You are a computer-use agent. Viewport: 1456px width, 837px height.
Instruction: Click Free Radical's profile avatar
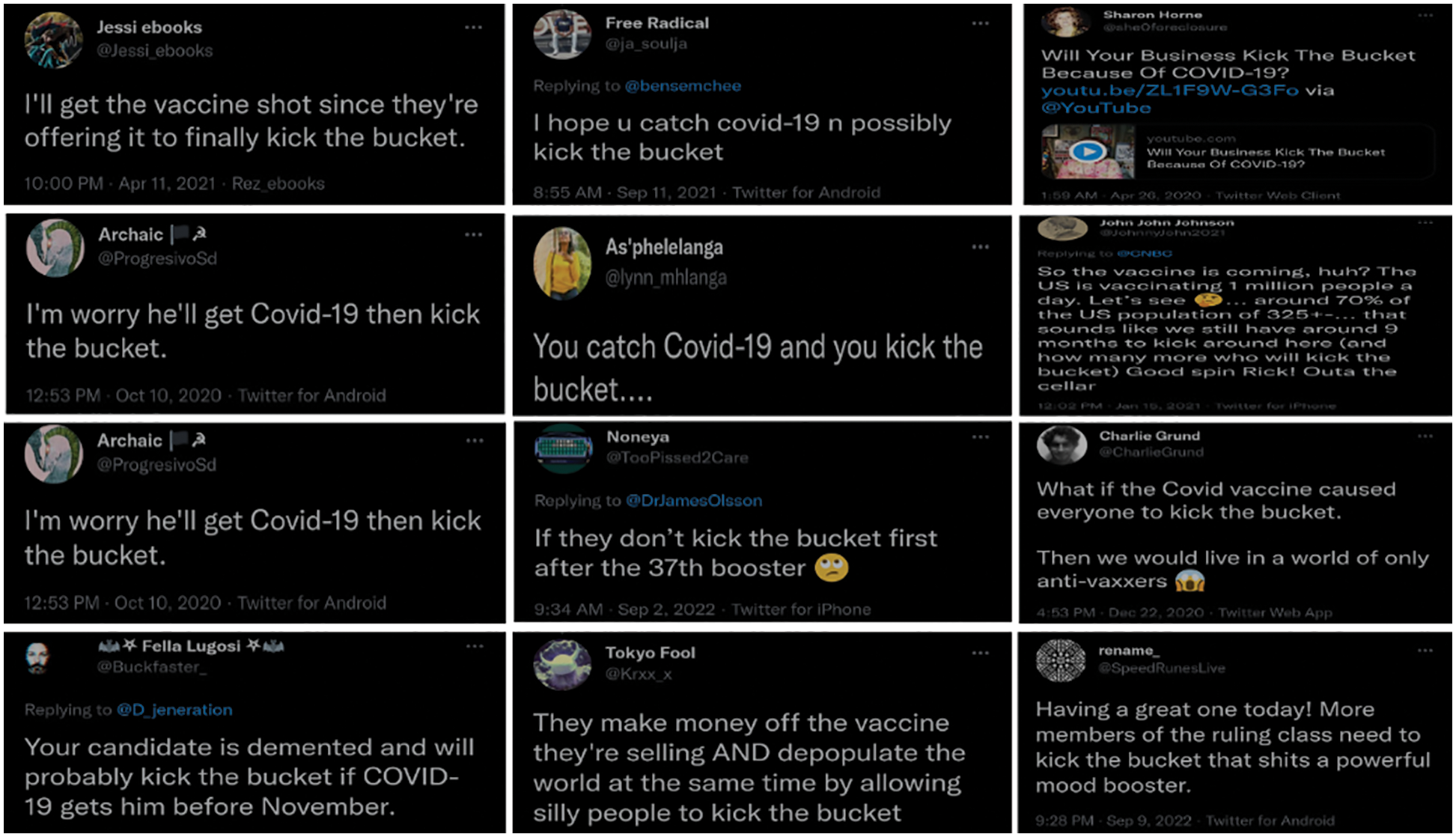pyautogui.click(x=562, y=34)
